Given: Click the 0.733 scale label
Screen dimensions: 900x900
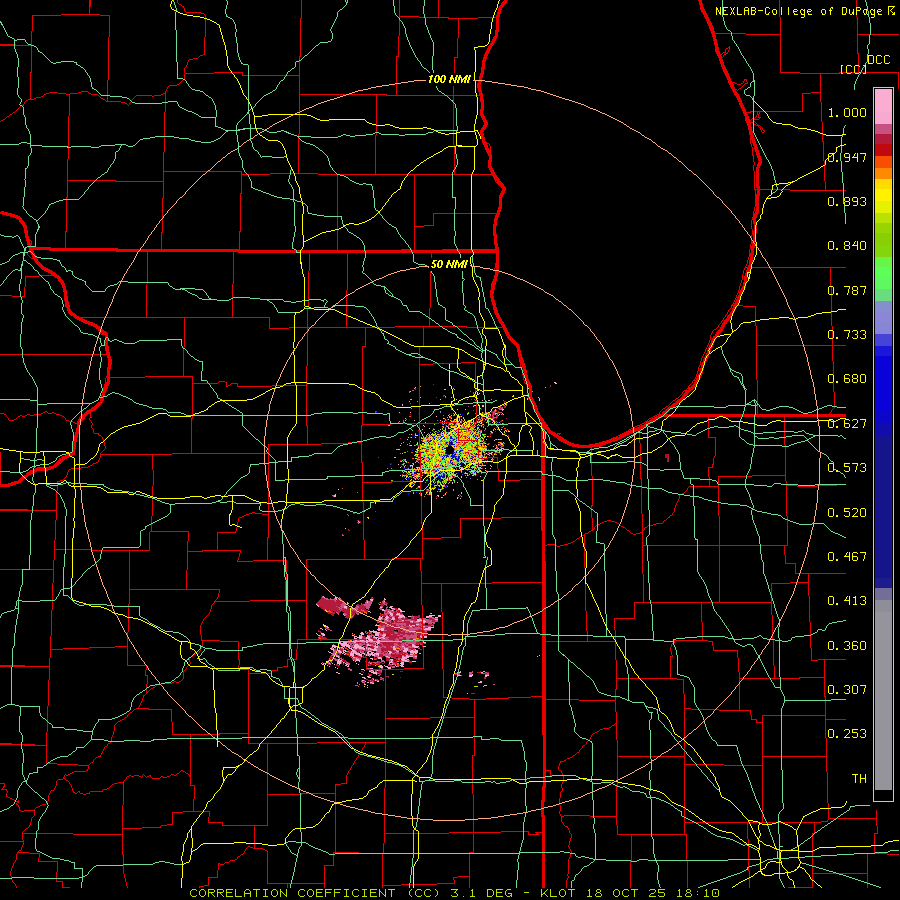Looking at the screenshot, I should (x=847, y=335).
